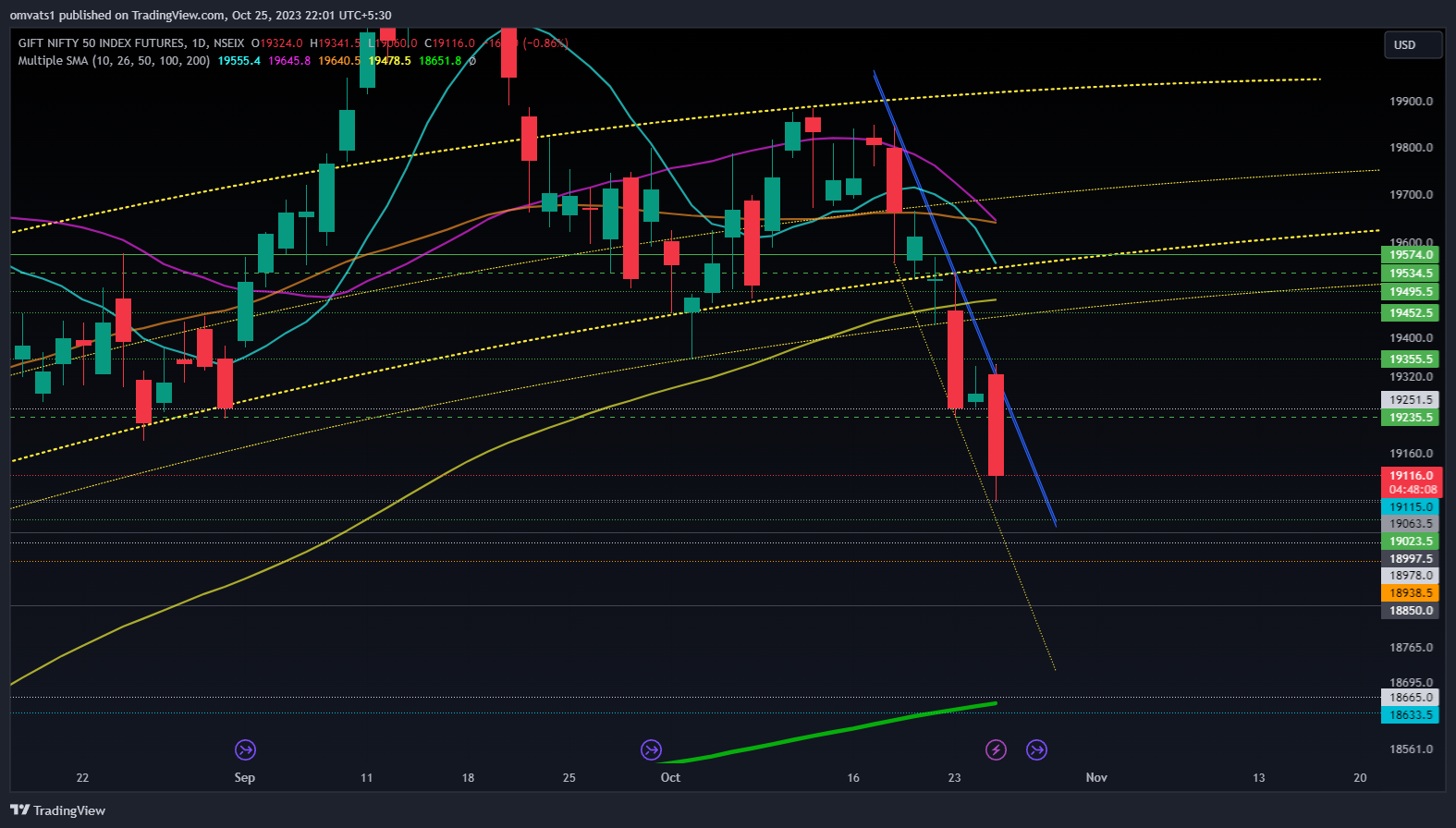1456x828 pixels.
Task: Click the green price label 19355.5
Action: pos(1412,359)
